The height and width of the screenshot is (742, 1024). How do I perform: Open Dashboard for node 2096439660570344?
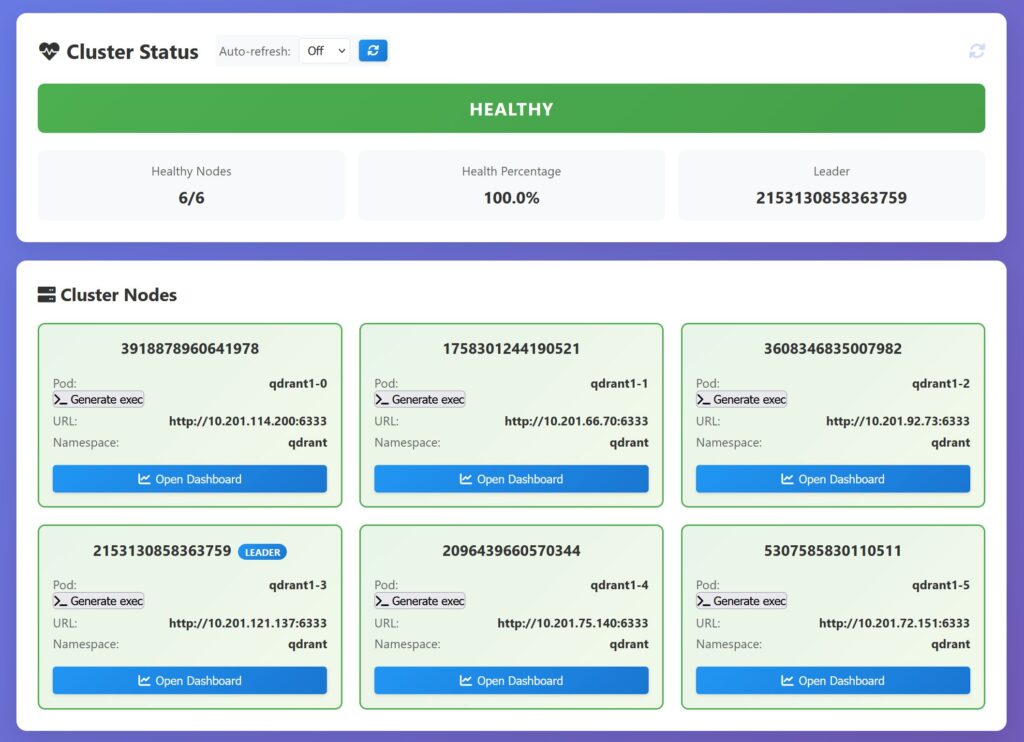click(511, 681)
